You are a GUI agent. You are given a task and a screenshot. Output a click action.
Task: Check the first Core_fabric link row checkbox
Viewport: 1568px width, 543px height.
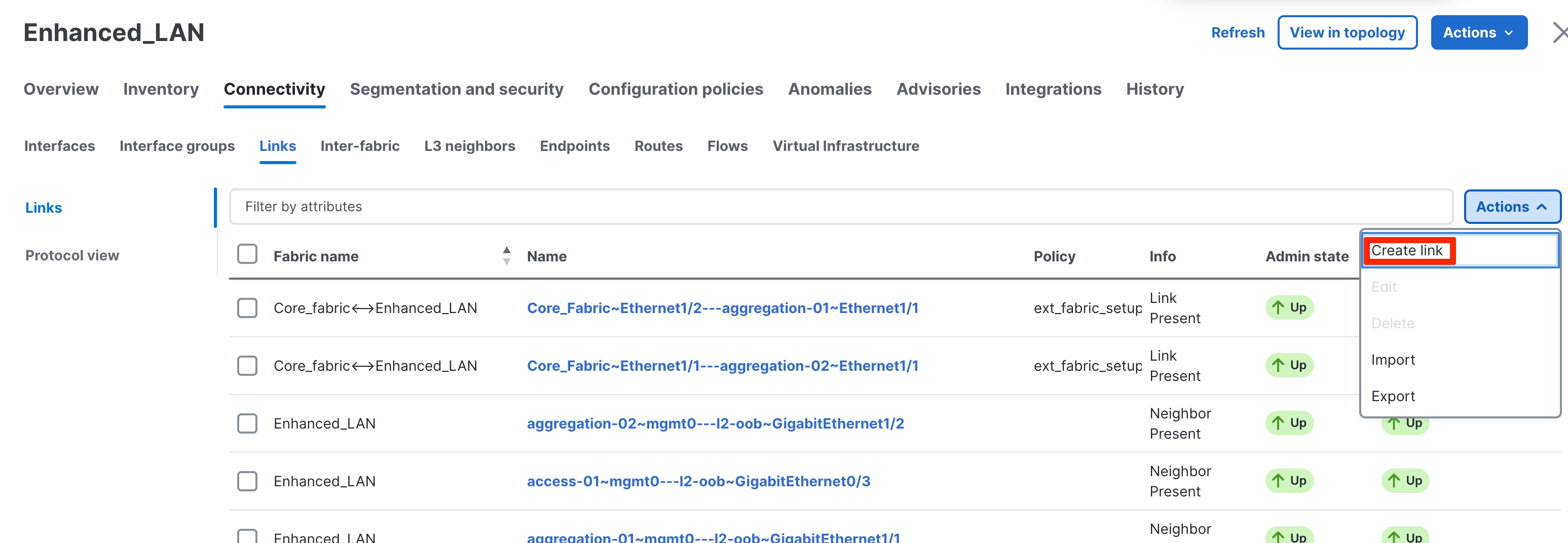(x=247, y=308)
